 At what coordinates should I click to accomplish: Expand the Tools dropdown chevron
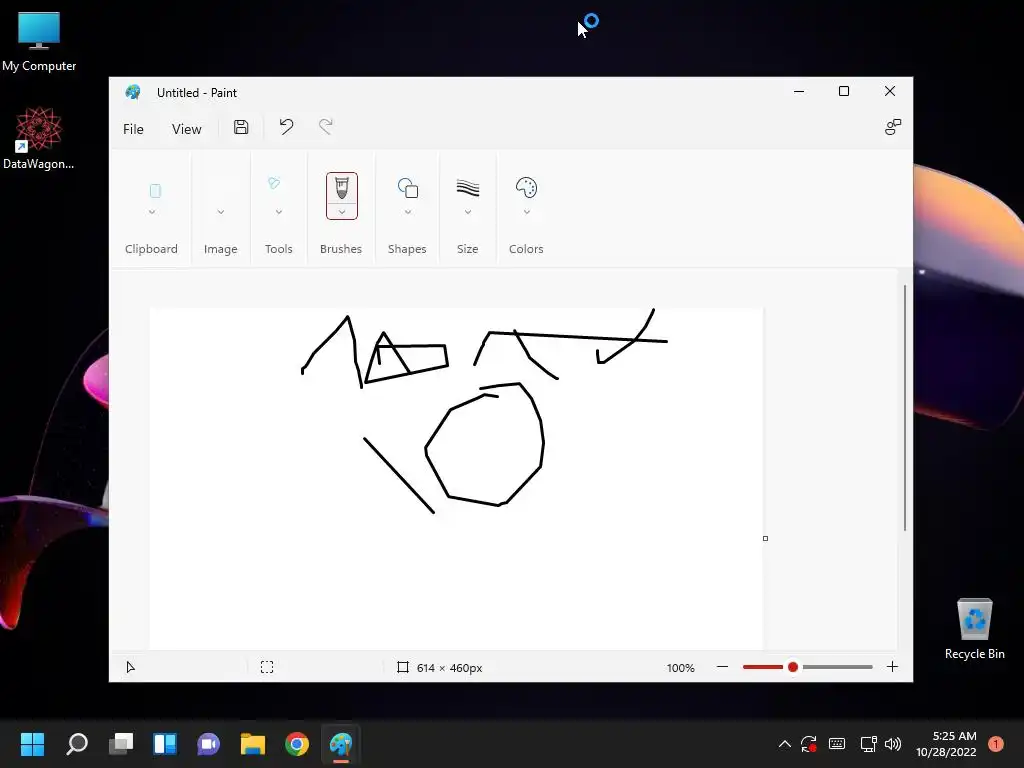279,212
